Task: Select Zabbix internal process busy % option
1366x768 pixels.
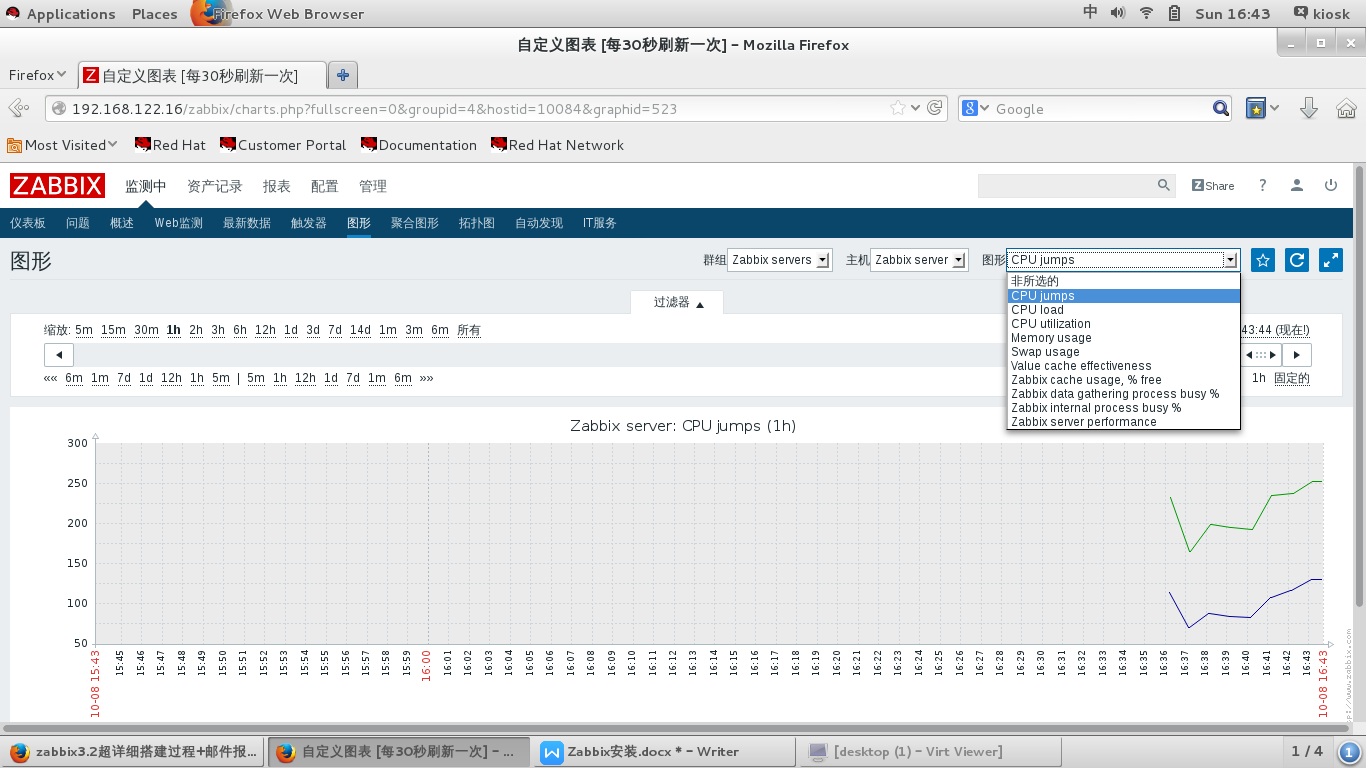Action: pyautogui.click(x=1124, y=408)
